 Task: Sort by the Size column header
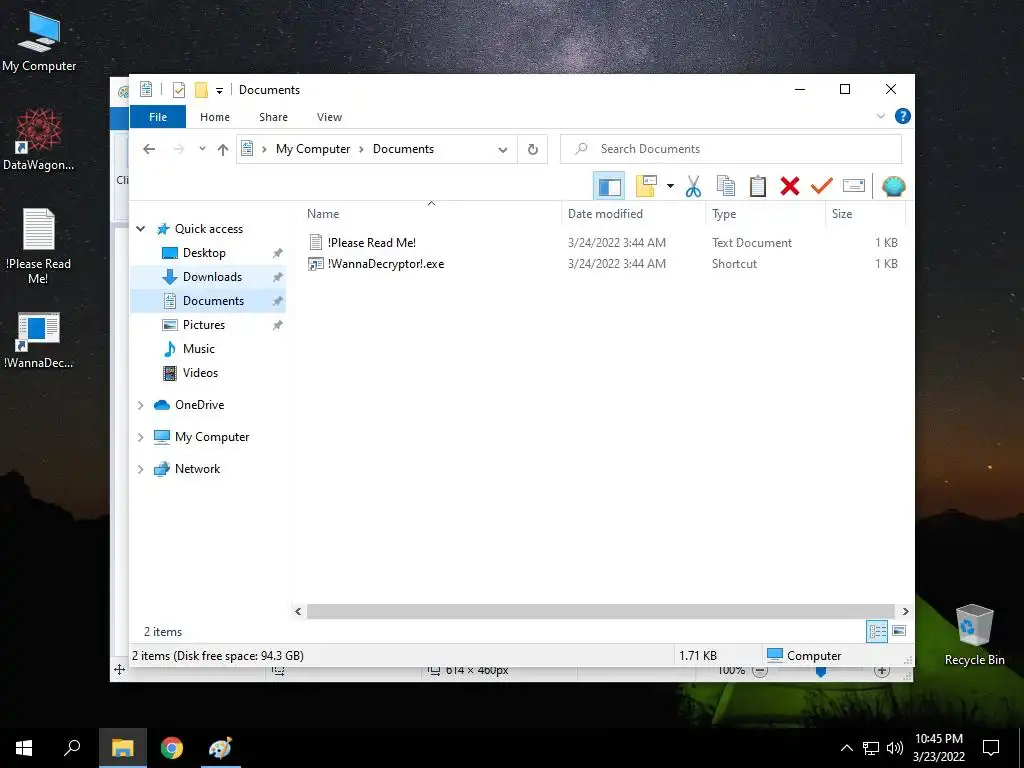coord(865,214)
